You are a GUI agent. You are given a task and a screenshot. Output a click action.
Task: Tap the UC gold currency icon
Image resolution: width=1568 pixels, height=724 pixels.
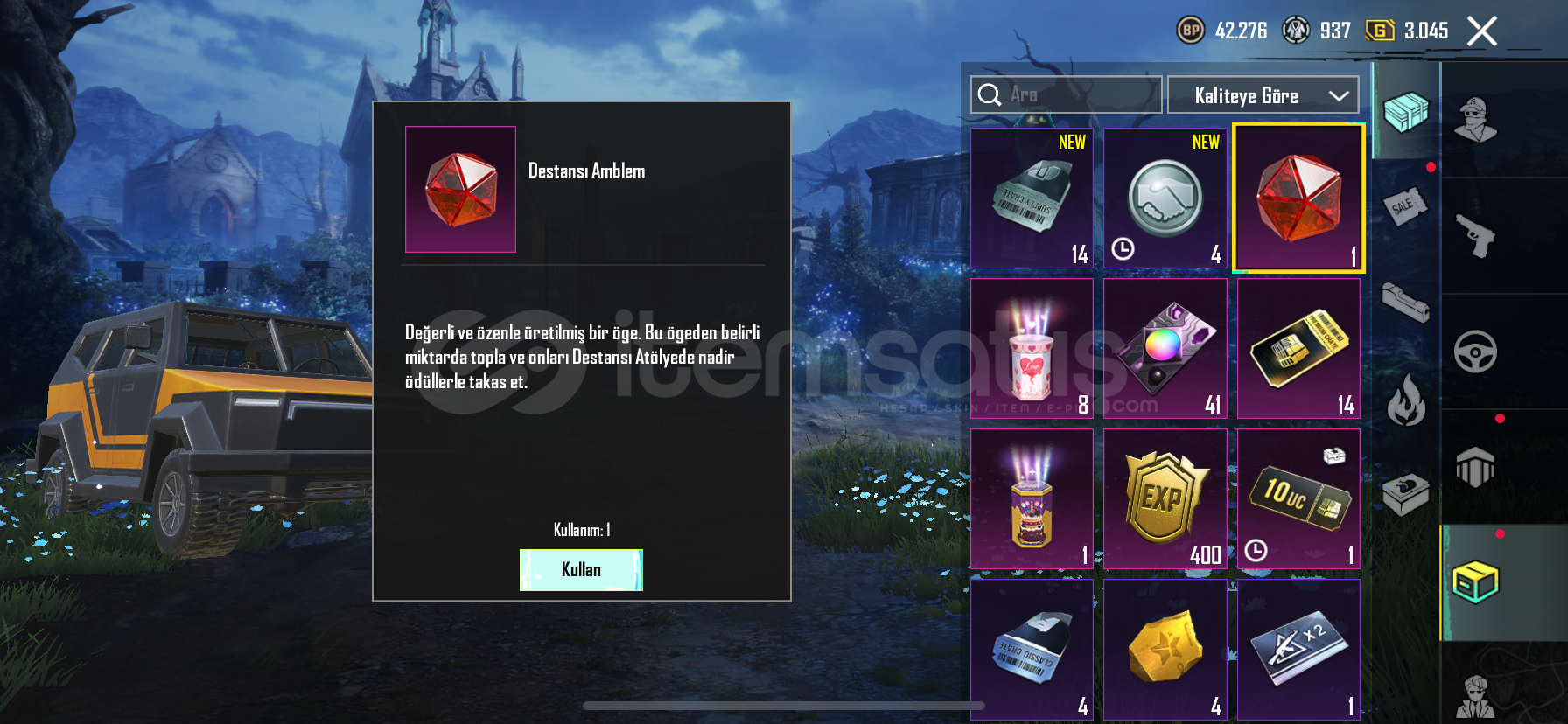point(1379,31)
